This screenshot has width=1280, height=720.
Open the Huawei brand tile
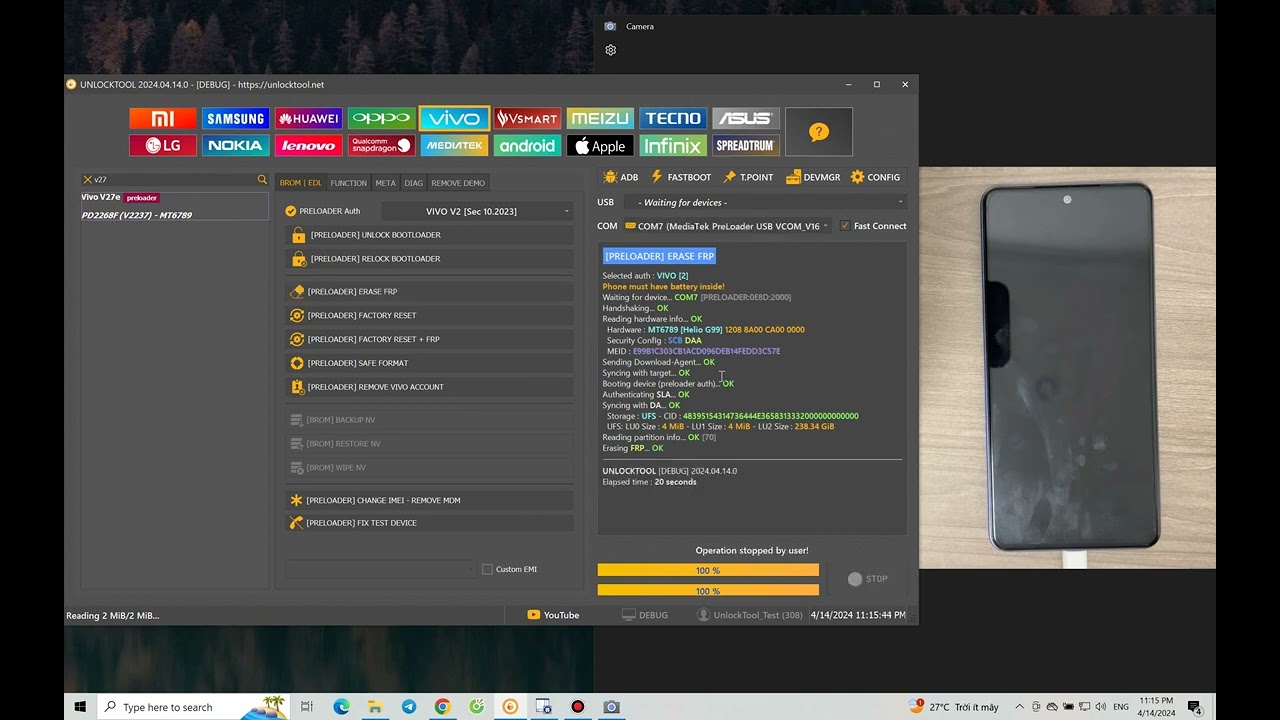click(309, 119)
